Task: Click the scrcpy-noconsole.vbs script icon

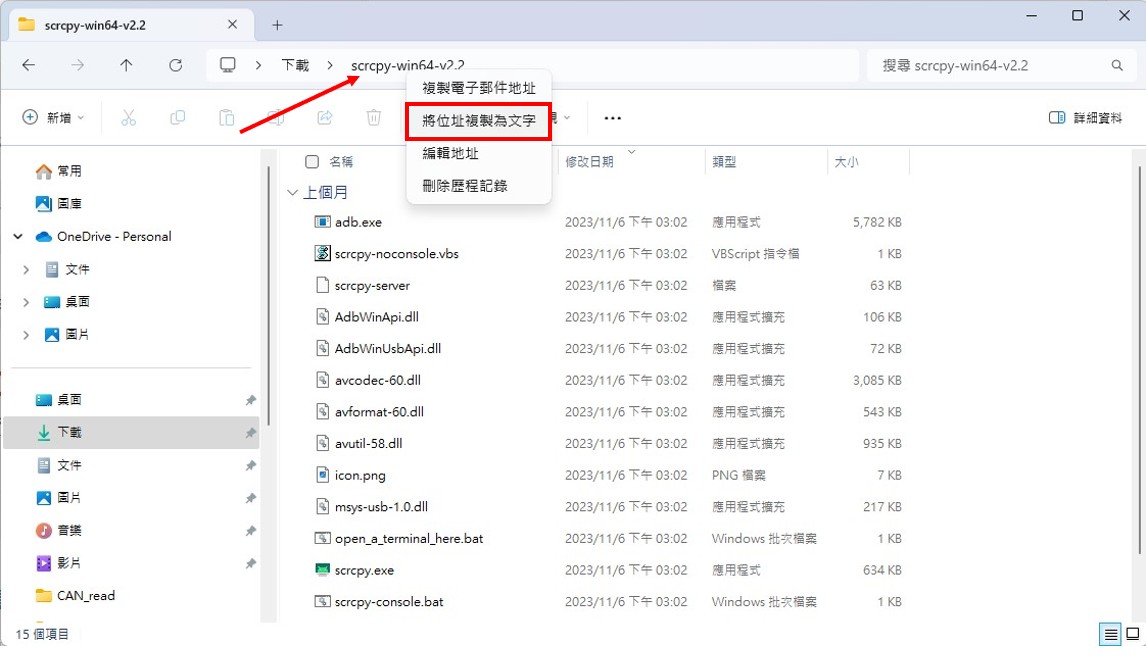Action: pos(322,254)
